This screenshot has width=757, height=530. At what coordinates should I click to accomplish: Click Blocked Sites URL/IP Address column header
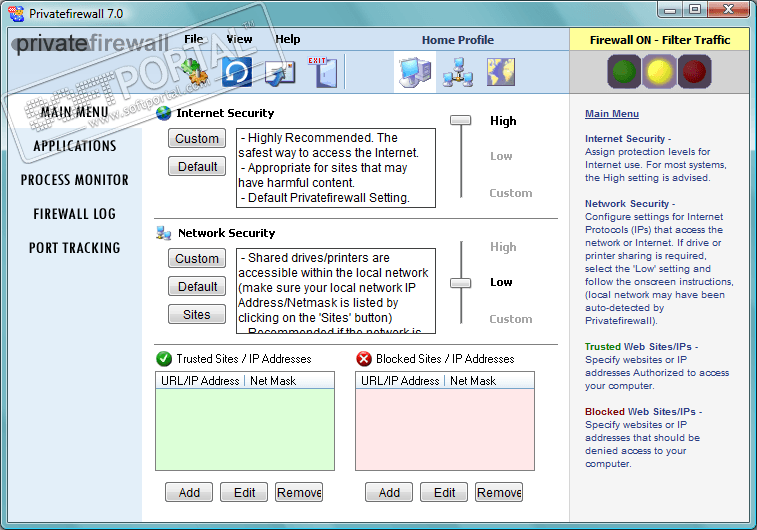[x=400, y=381]
